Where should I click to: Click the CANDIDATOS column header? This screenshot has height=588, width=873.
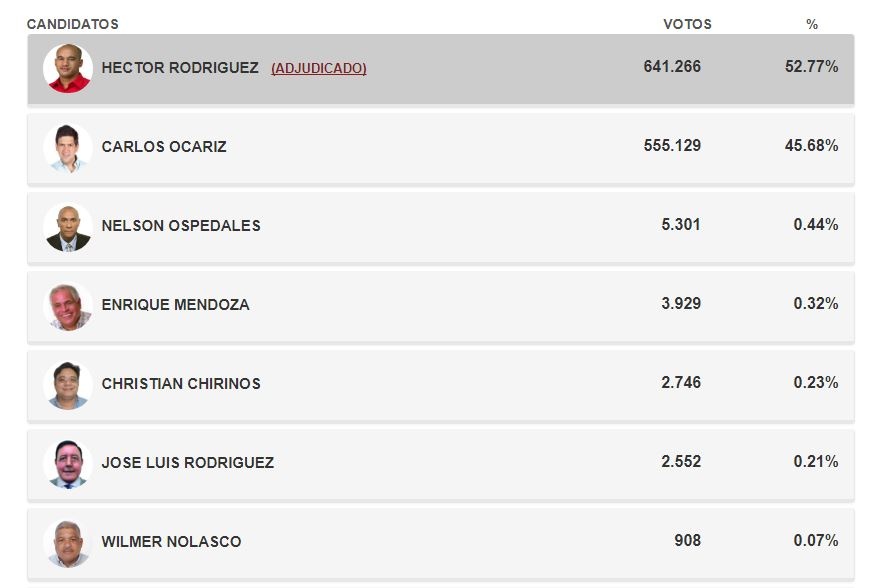click(x=72, y=24)
